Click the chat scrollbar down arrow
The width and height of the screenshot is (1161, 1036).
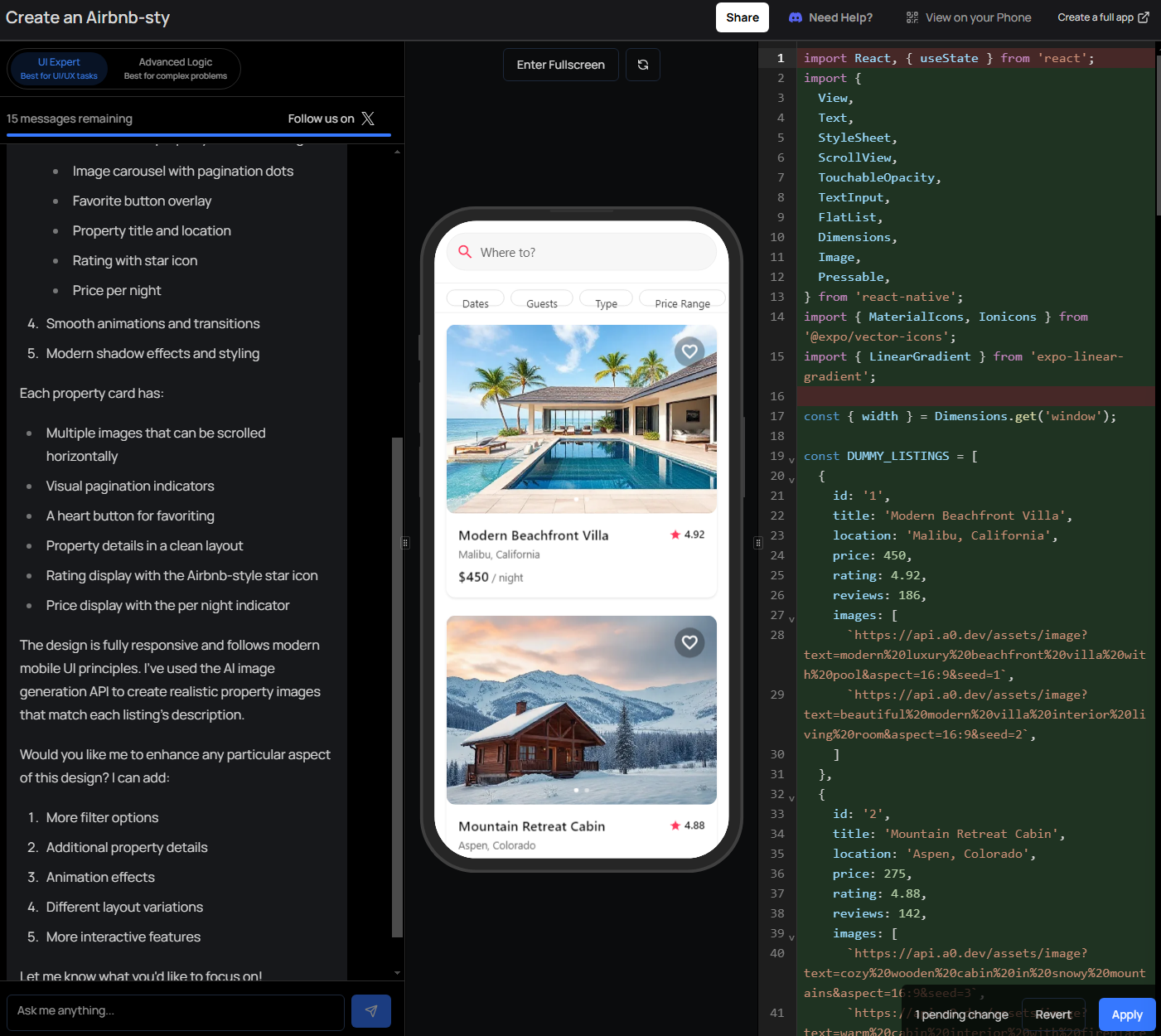coord(398,972)
